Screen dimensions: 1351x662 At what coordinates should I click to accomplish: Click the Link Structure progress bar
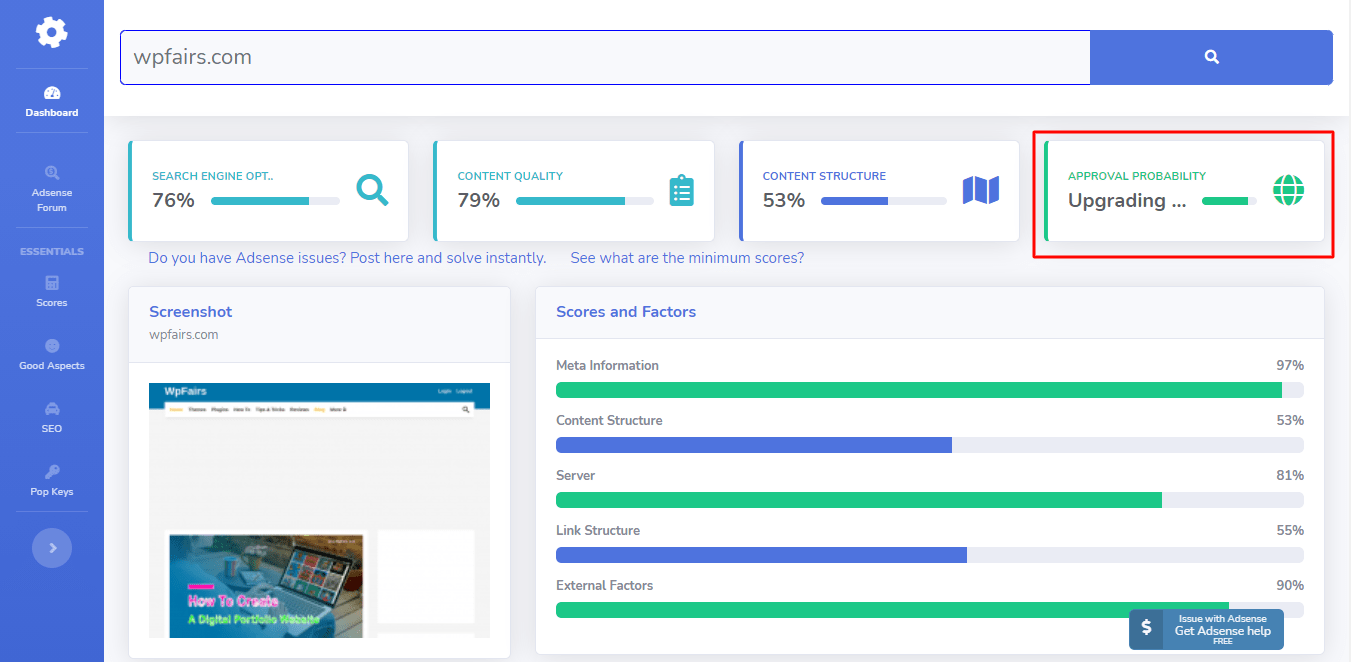coord(929,555)
